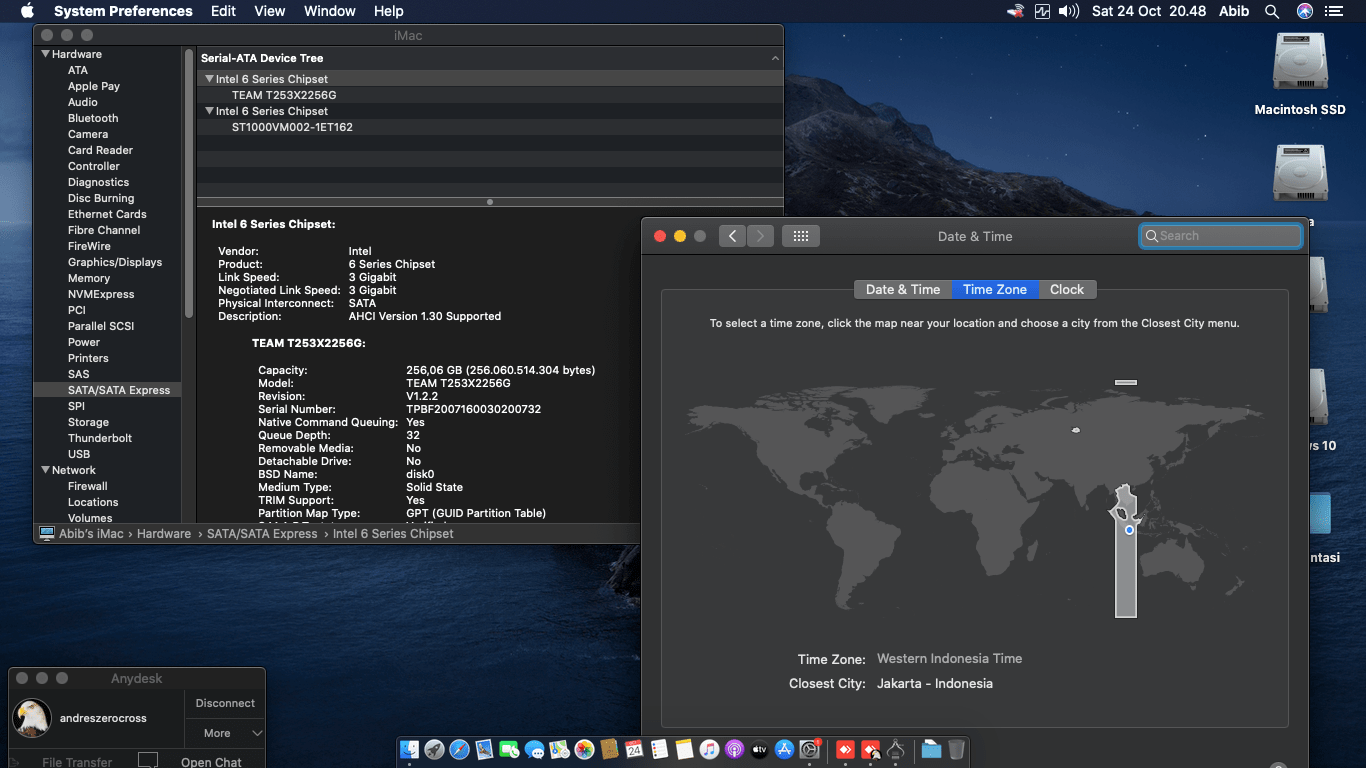Open Notification Center list icon

click(1334, 11)
